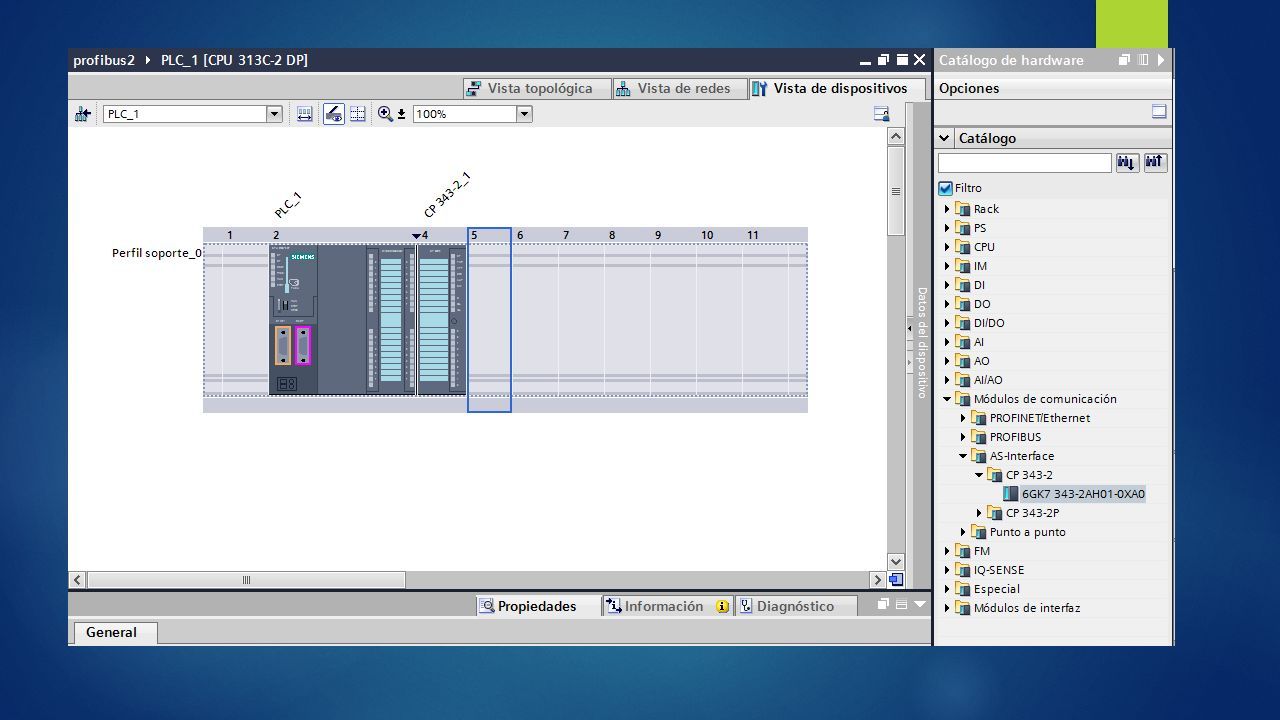This screenshot has height=720, width=1280.
Task: Select the PLC_1 CPU module in rack
Action: (340, 320)
